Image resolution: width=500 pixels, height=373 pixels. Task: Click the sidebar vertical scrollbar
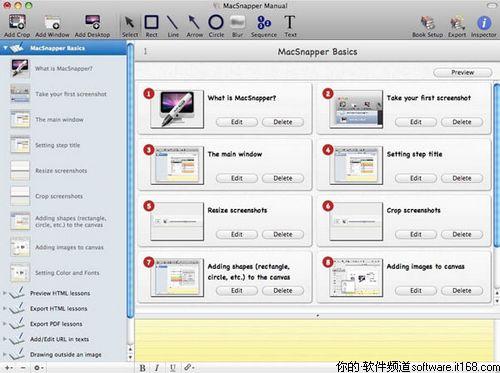(x=130, y=180)
